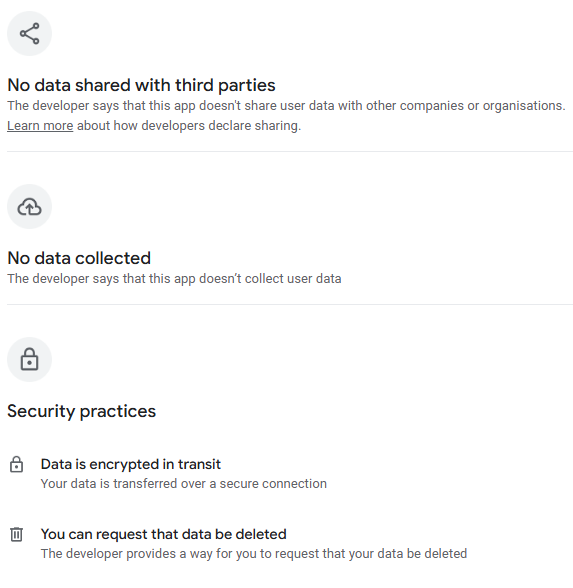Click the secure connection description text
Viewport: 573px width, 588px height.
[x=184, y=484]
